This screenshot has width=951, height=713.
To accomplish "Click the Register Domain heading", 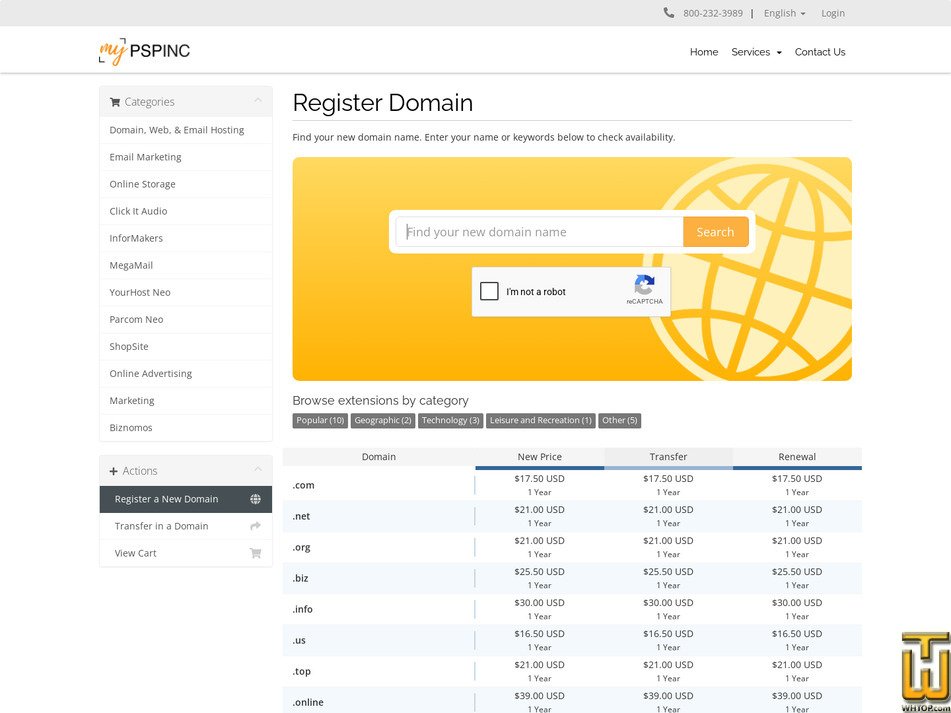I will pyautogui.click(x=383, y=102).
